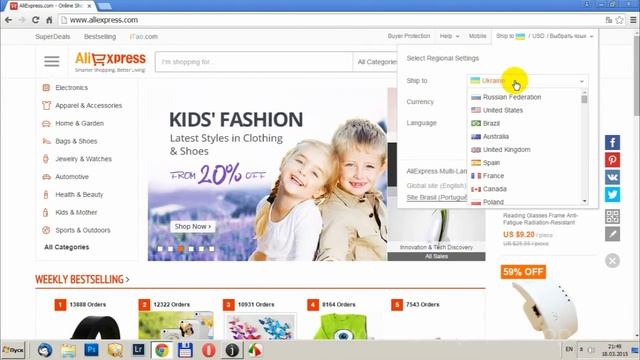Bookmark page with star icon

(619, 20)
